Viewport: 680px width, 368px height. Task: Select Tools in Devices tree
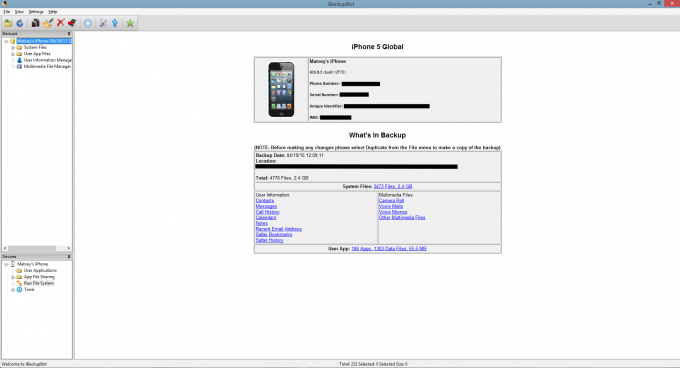29,290
